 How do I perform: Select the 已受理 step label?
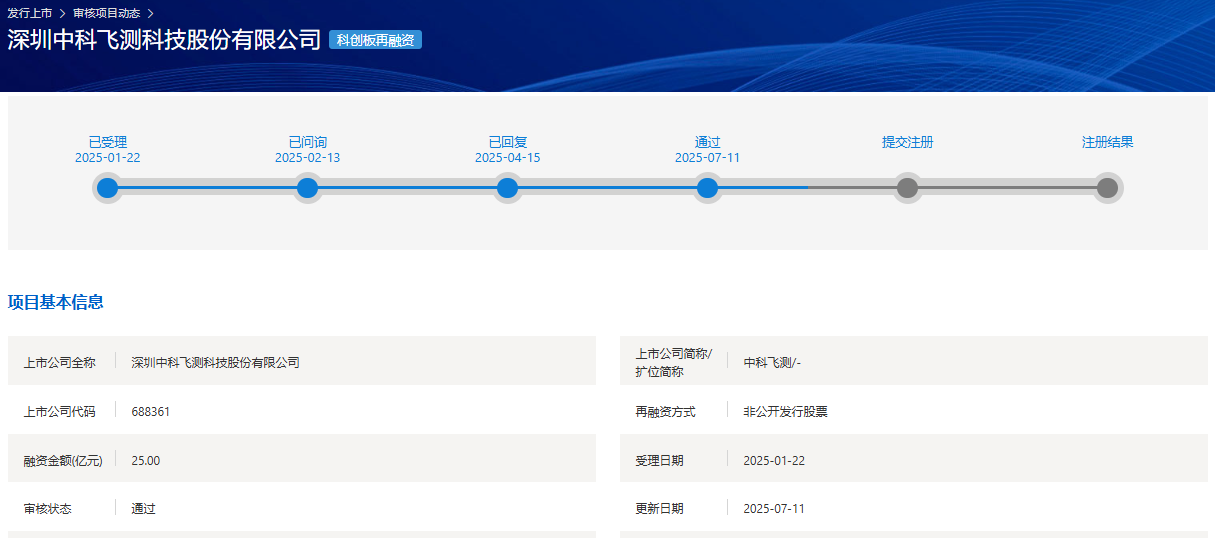[x=108, y=142]
